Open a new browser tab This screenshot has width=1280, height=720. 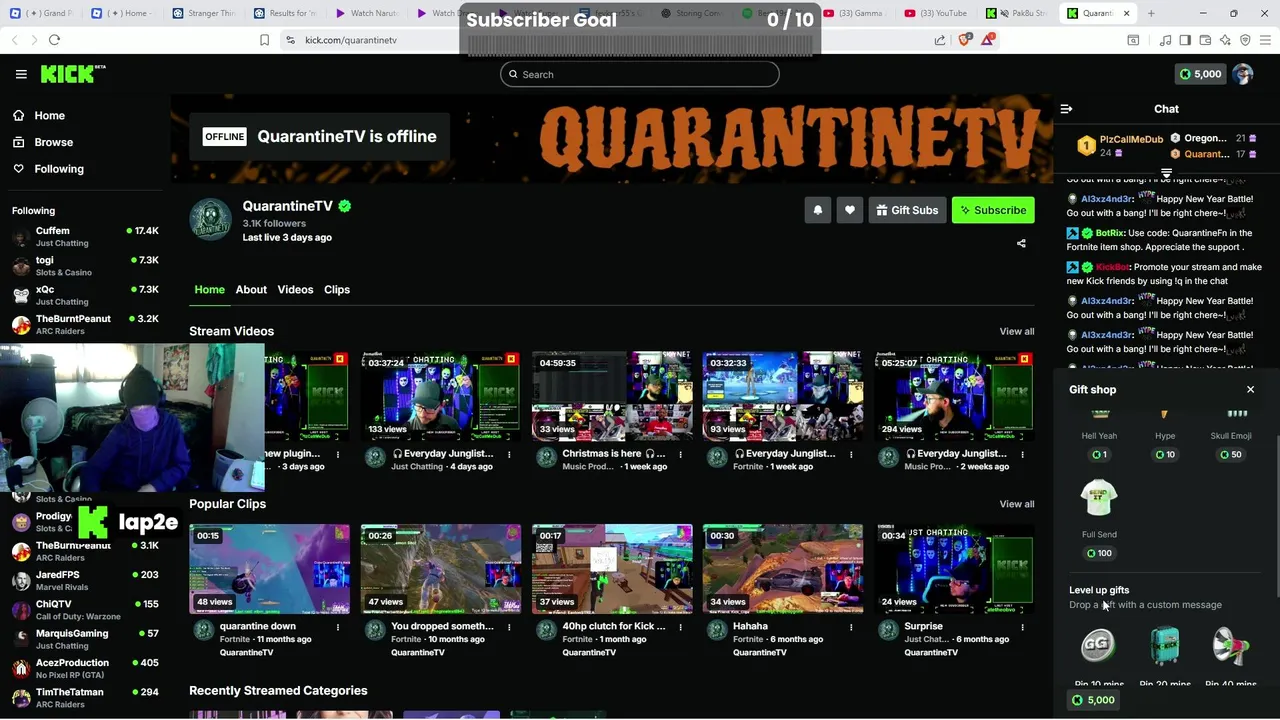coord(1151,13)
